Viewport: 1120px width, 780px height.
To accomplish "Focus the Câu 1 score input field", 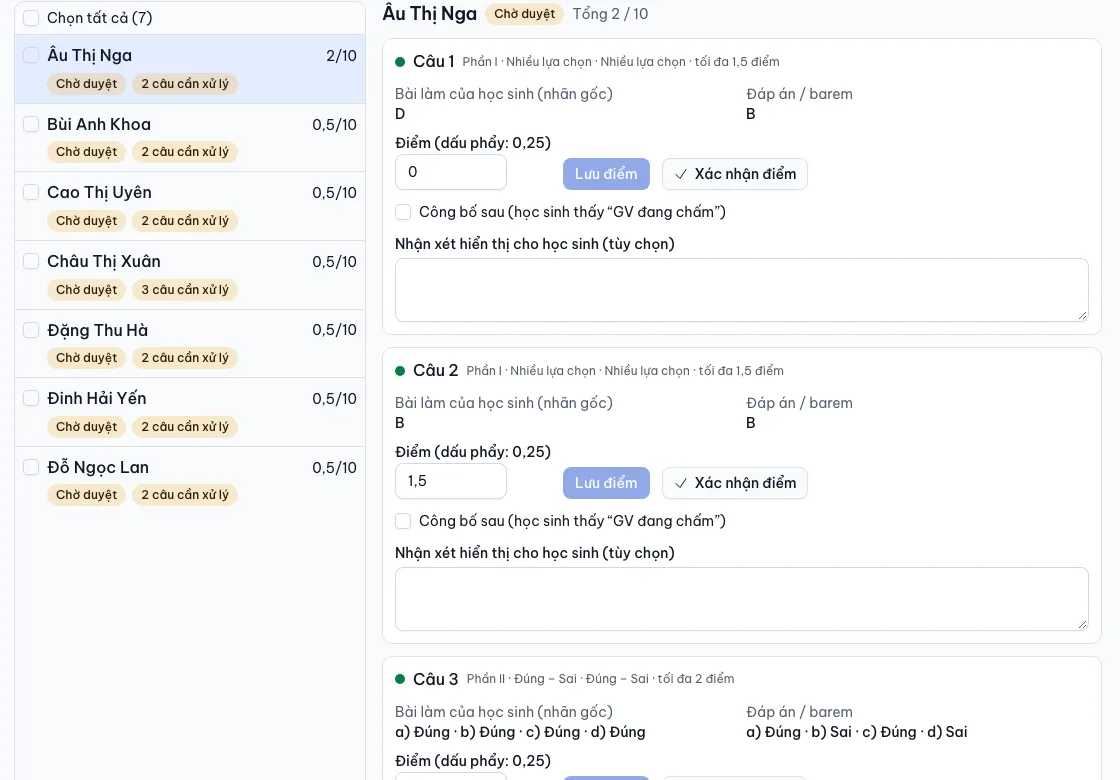I will pyautogui.click(x=451, y=172).
